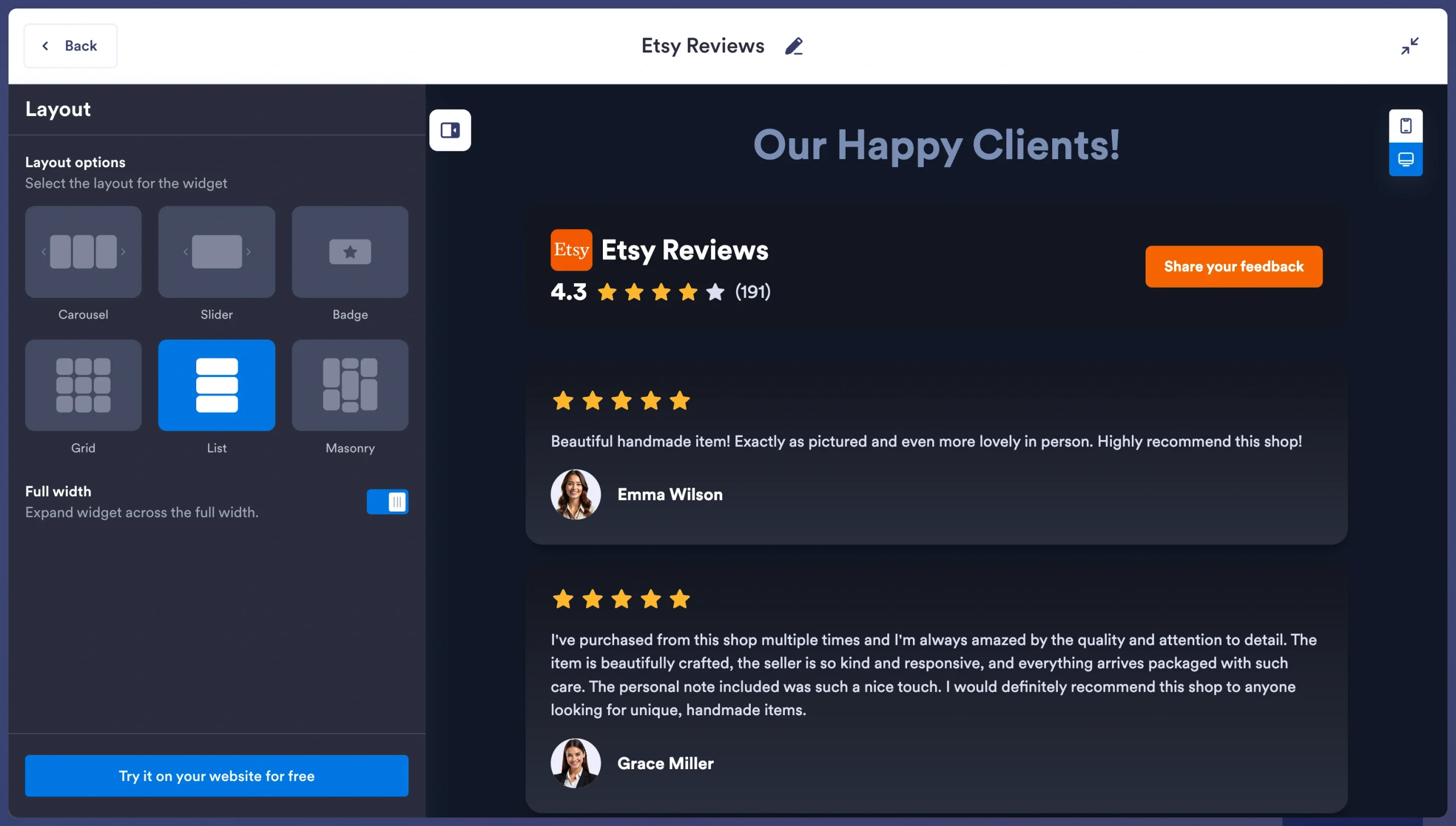
Task: Click Grace Miller's avatar photo
Action: point(576,763)
